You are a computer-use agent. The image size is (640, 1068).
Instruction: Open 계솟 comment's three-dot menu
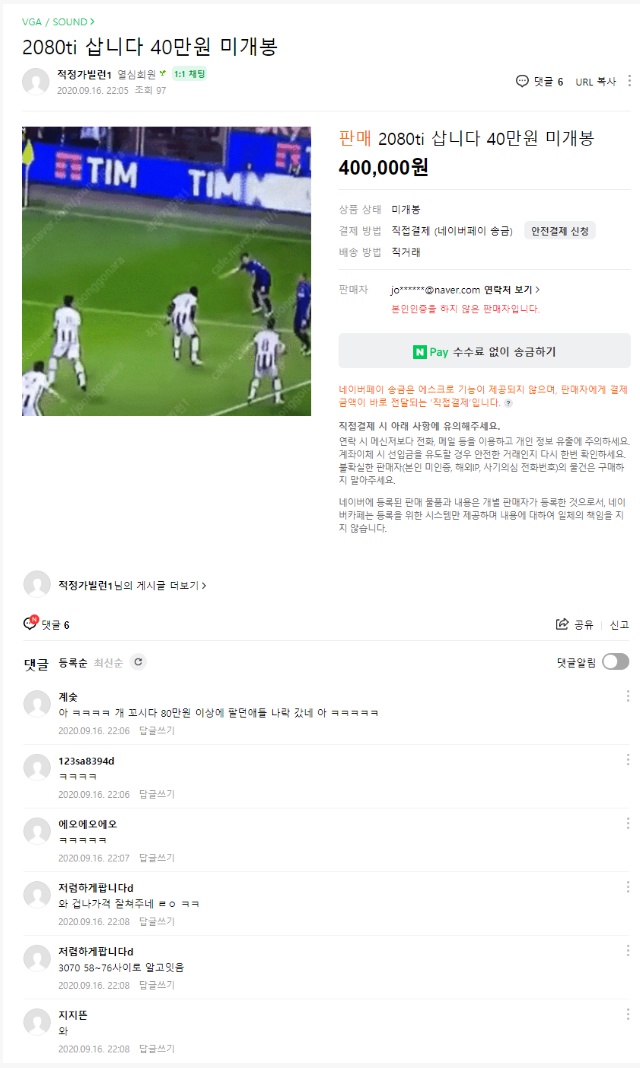click(x=628, y=696)
